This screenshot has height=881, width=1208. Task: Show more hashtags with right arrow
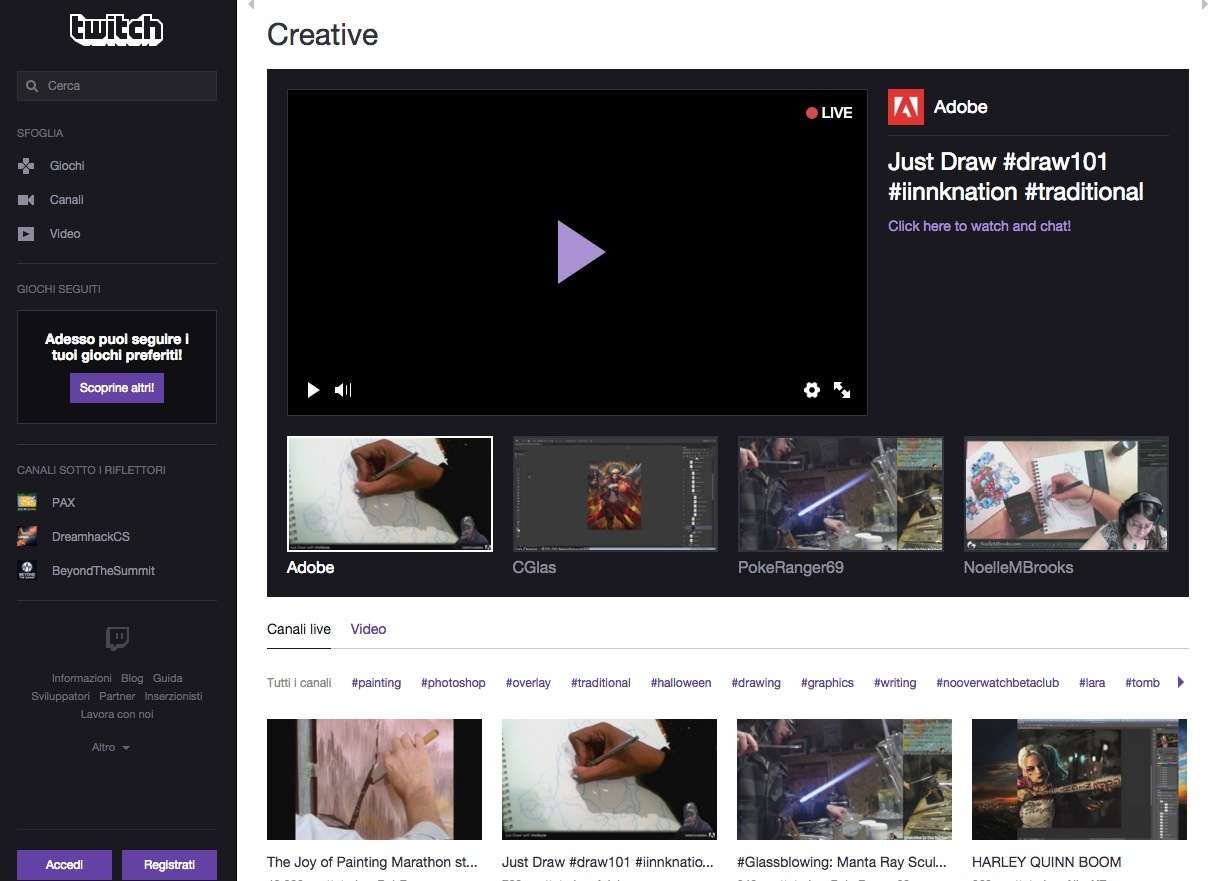coord(1181,682)
